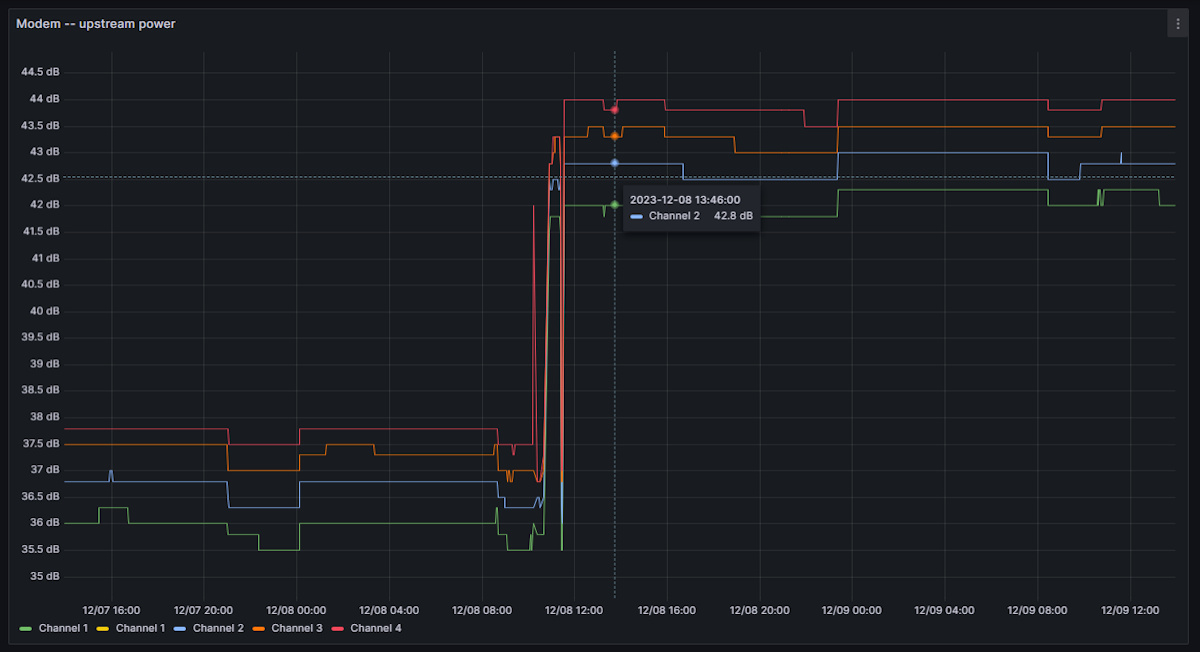Select the Channel 4 legend label

pyautogui.click(x=375, y=628)
